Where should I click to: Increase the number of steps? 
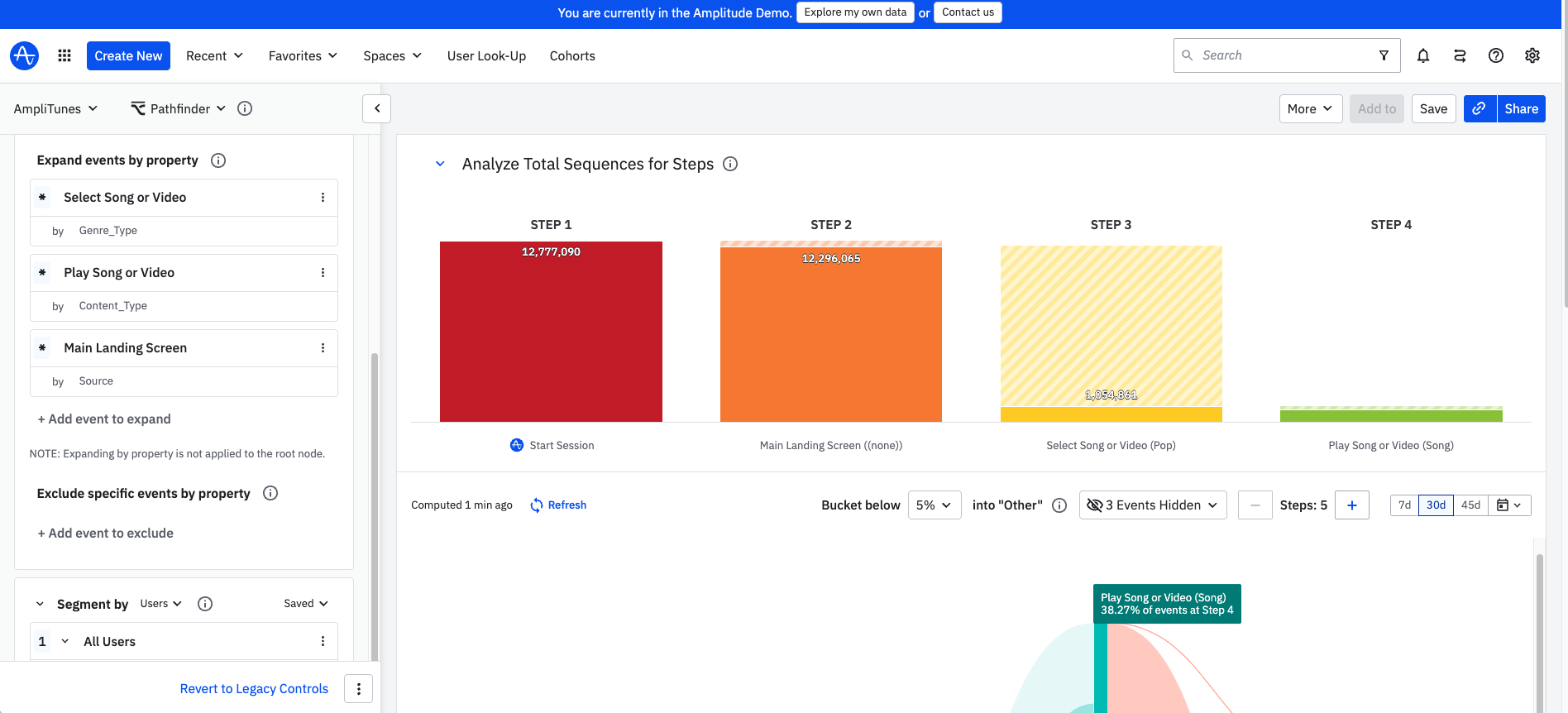pos(1352,505)
